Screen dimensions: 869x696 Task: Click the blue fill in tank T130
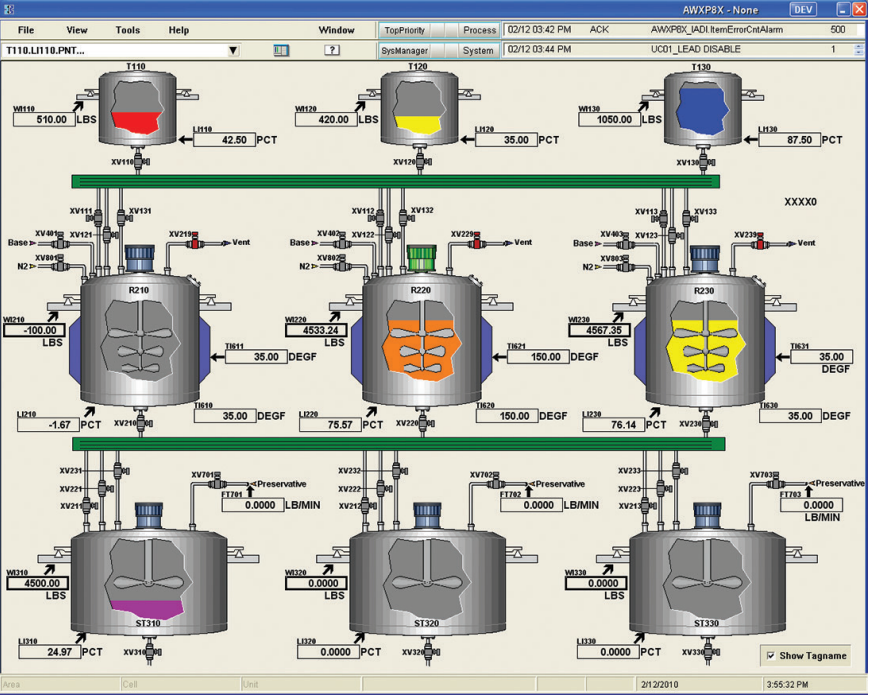point(703,111)
